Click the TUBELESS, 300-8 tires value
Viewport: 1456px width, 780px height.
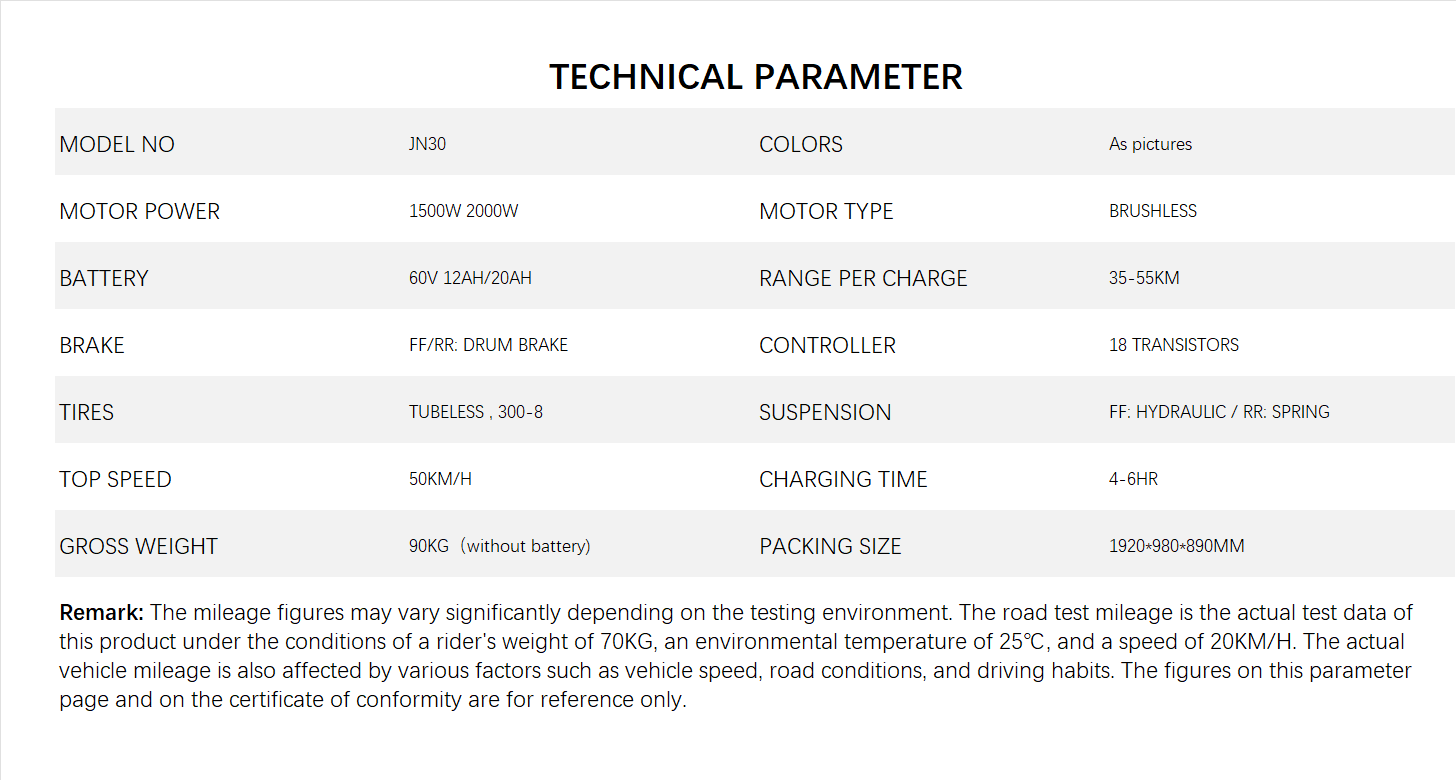pyautogui.click(x=475, y=412)
